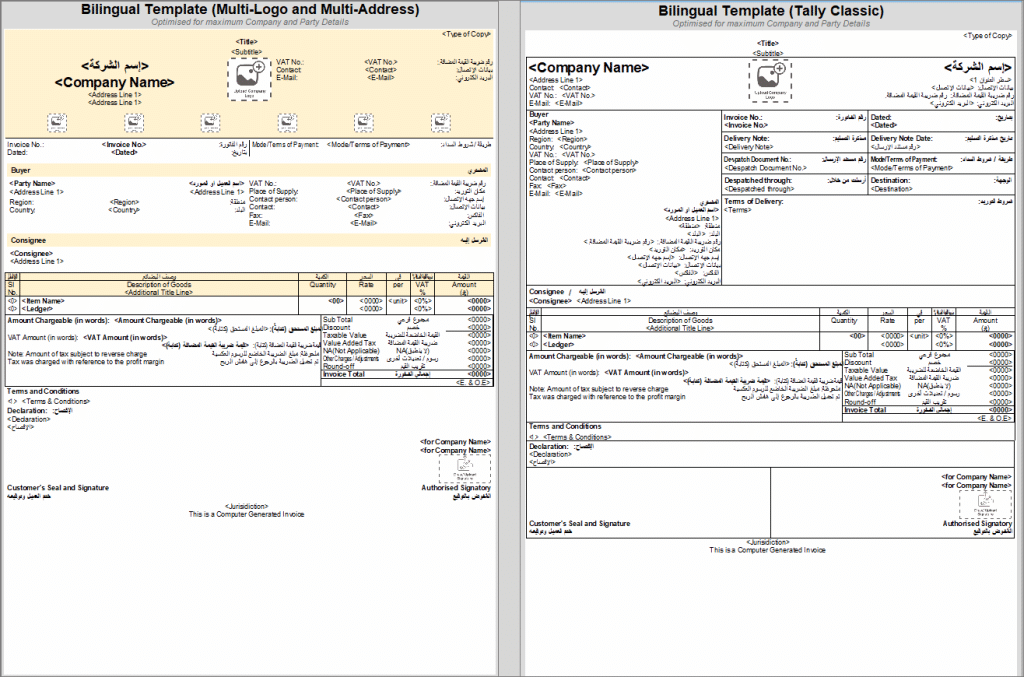This screenshot has height=677, width=1024.
Task: Click Delivery Note Date field in Tally Classic template
Action: tap(941, 142)
